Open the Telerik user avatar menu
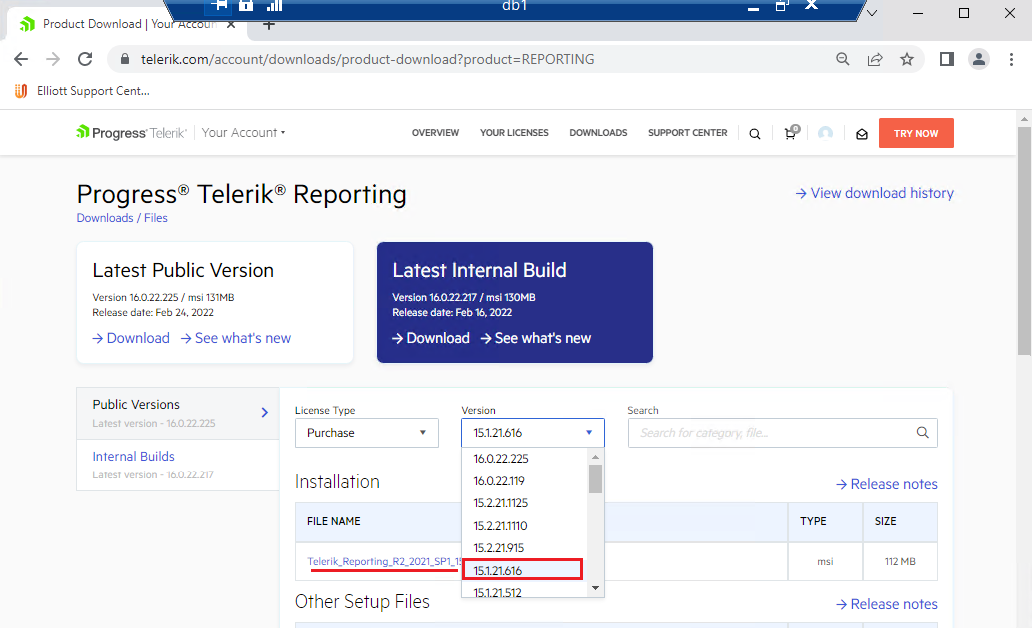Screen dimensions: 1032x628 click(825, 133)
